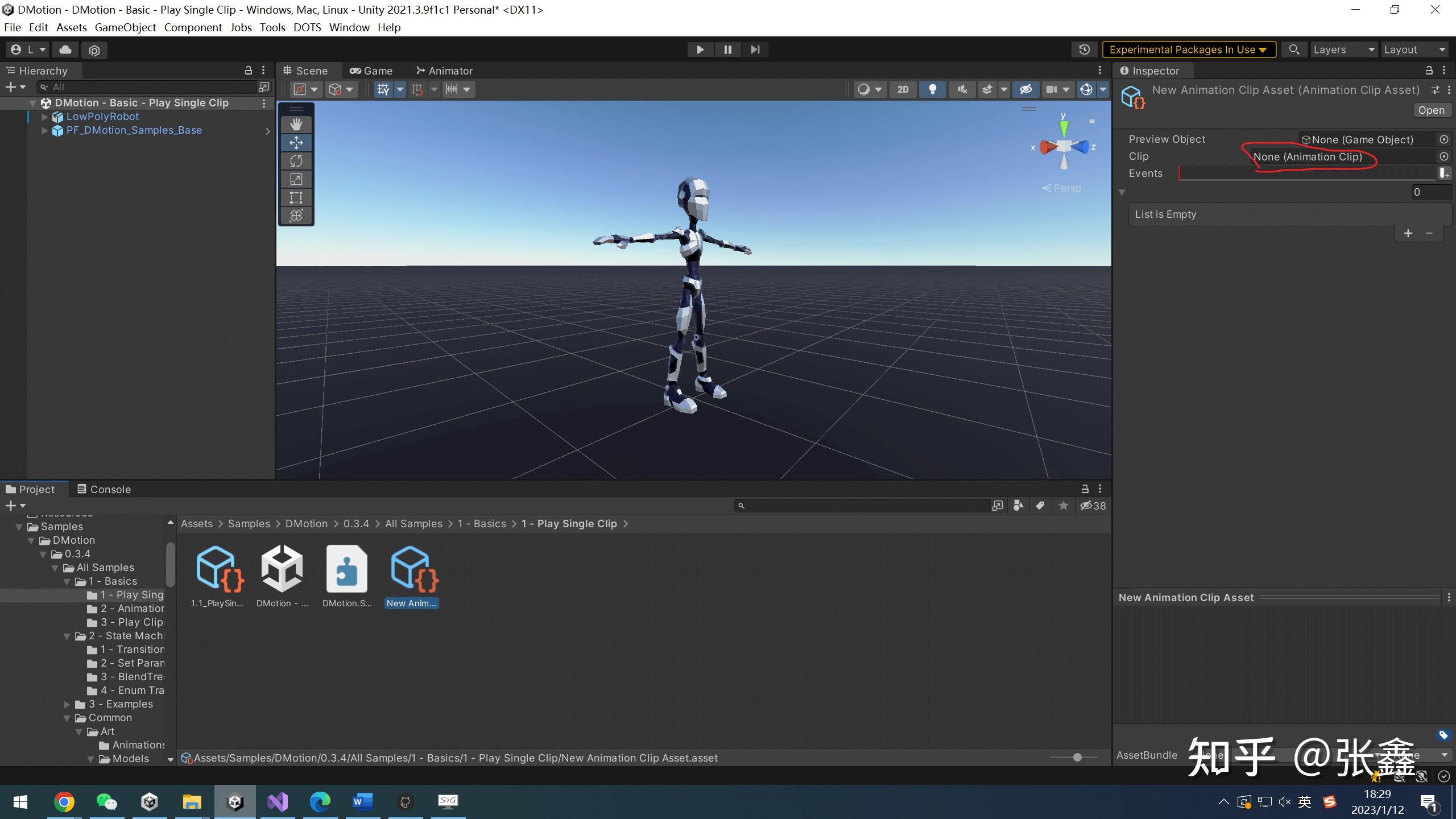1456x819 pixels.
Task: Click the cloud services icon
Action: pos(65,49)
